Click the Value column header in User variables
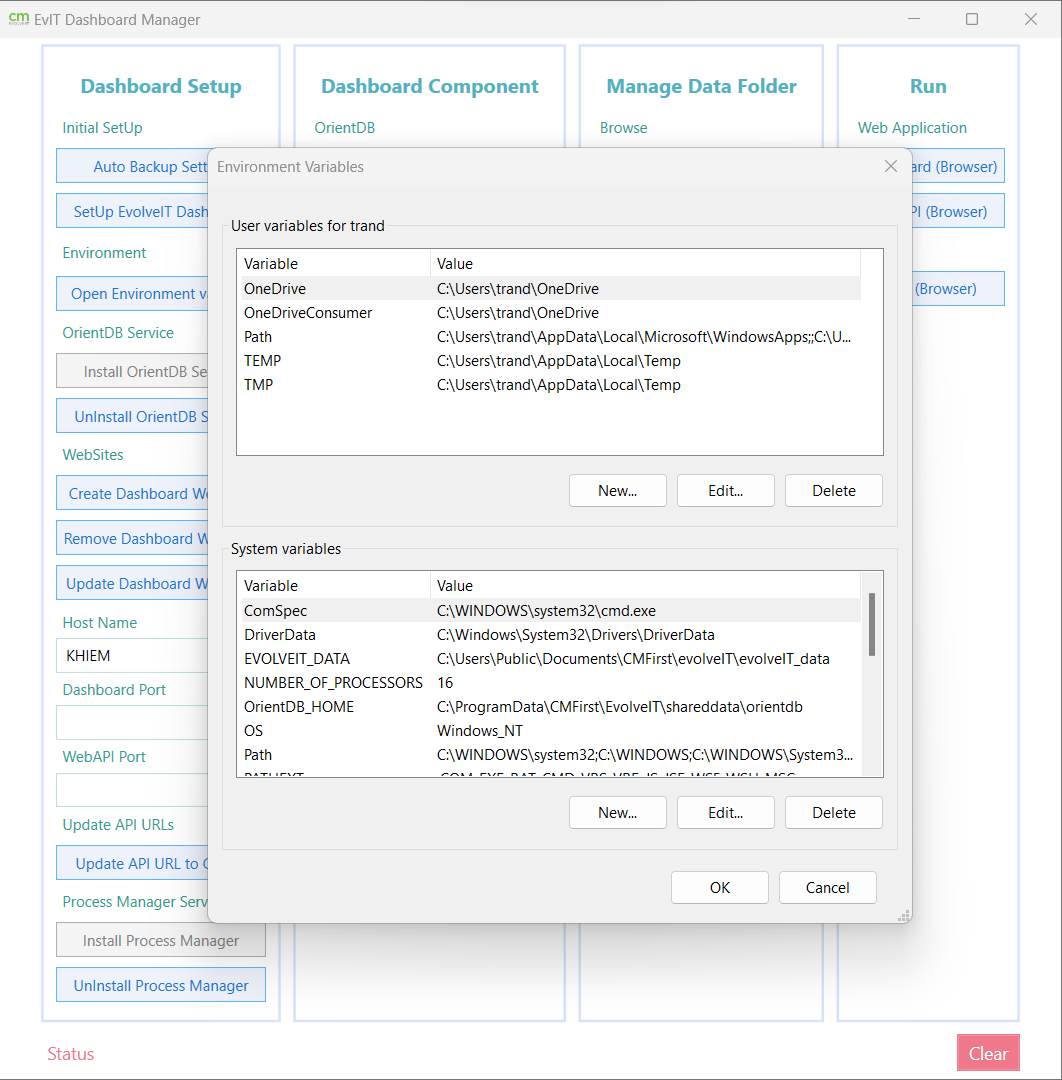The height and width of the screenshot is (1080, 1062). tap(645, 264)
